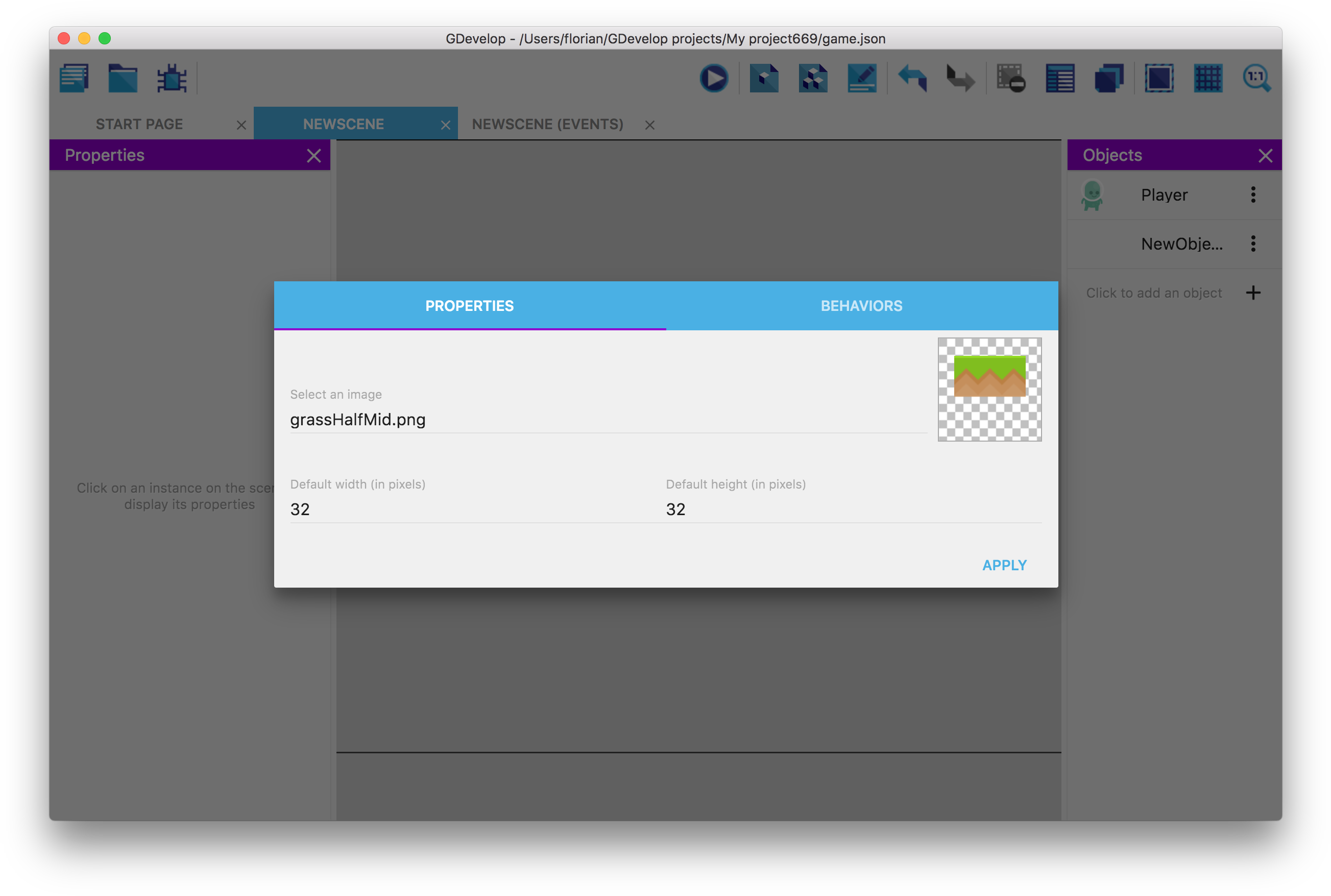This screenshot has height=896, width=1331.
Task: Switch to the NewScene tab
Action: coord(344,124)
